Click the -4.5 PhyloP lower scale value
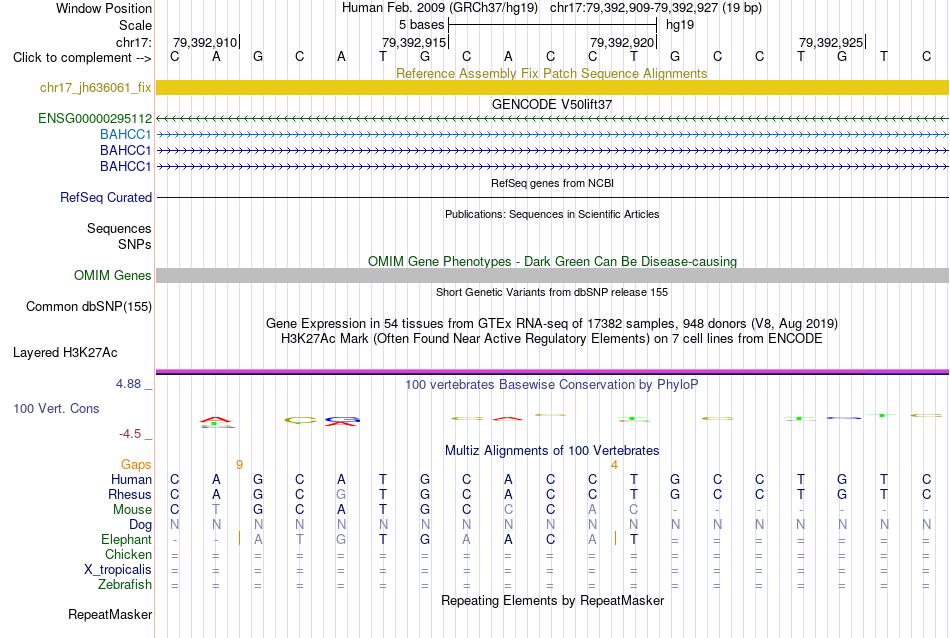Image resolution: width=950 pixels, height=638 pixels. tap(130, 434)
